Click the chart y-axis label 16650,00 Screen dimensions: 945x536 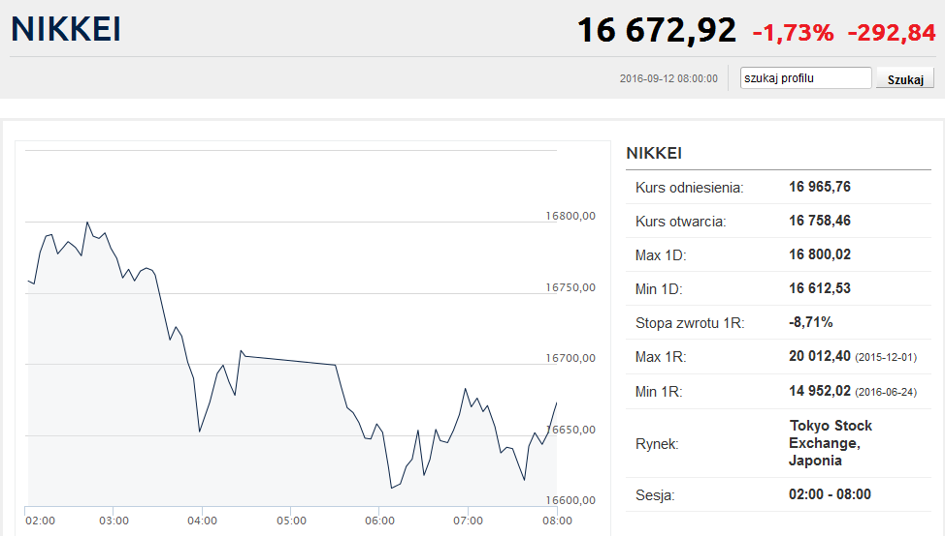coord(570,429)
